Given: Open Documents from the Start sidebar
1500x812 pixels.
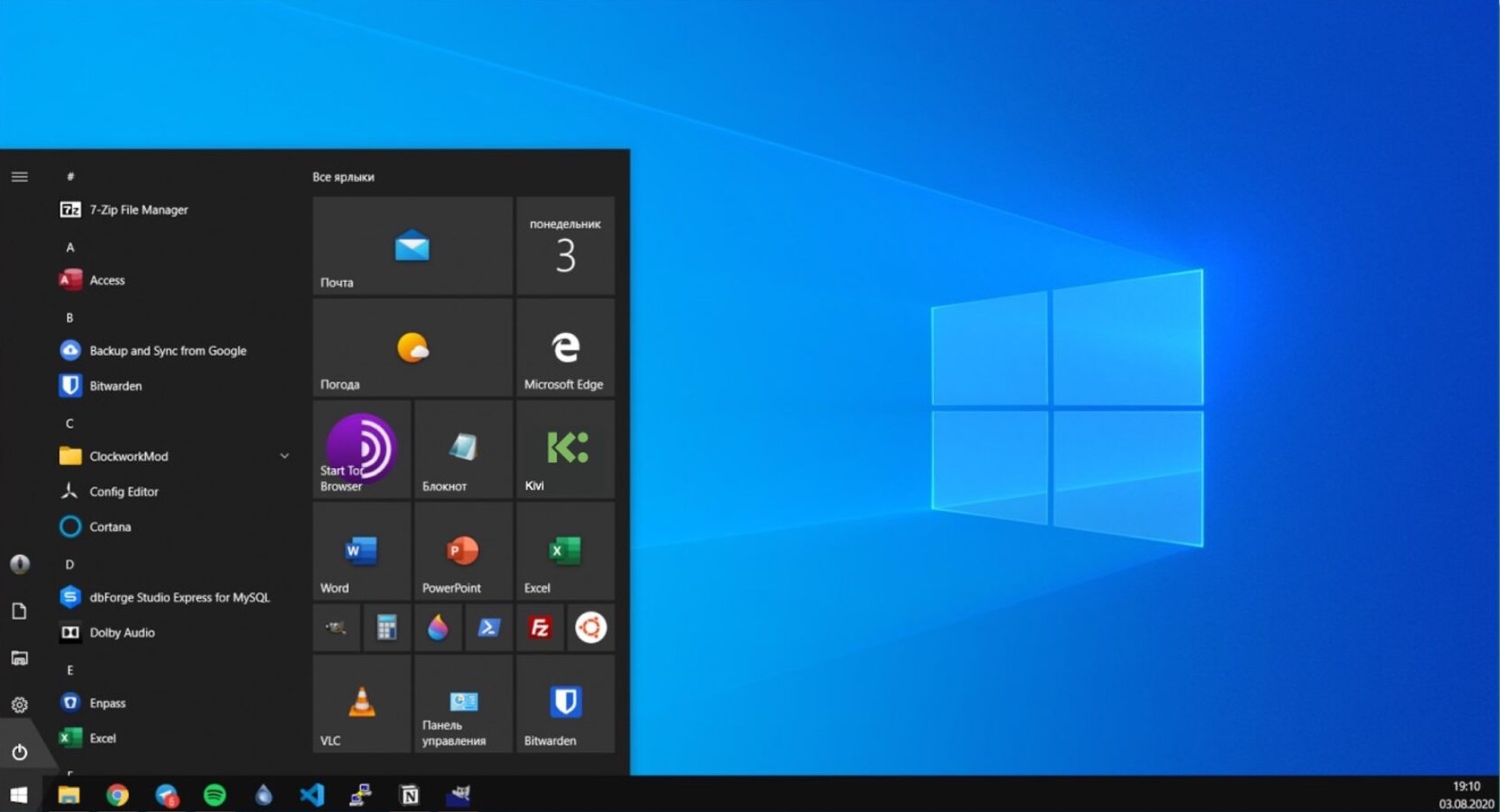Looking at the screenshot, I should click(x=20, y=611).
